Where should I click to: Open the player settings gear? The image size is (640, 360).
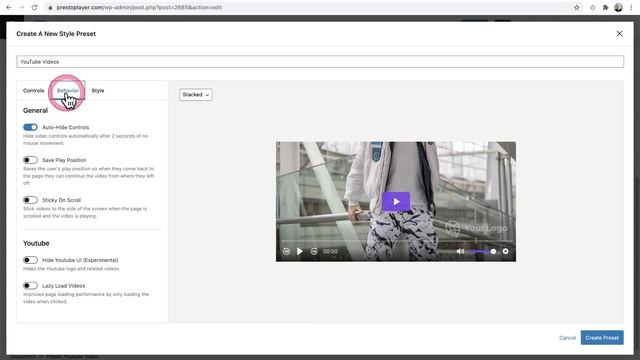point(505,251)
